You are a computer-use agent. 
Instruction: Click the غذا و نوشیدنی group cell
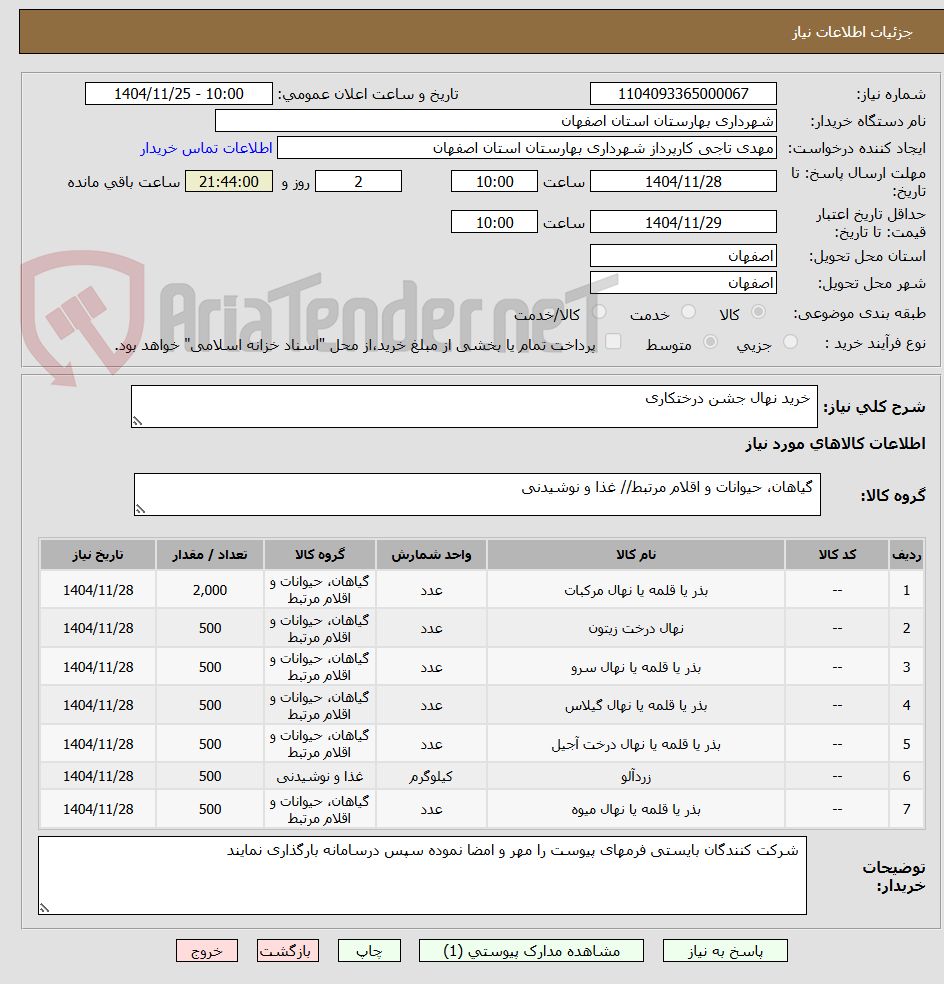pyautogui.click(x=319, y=776)
